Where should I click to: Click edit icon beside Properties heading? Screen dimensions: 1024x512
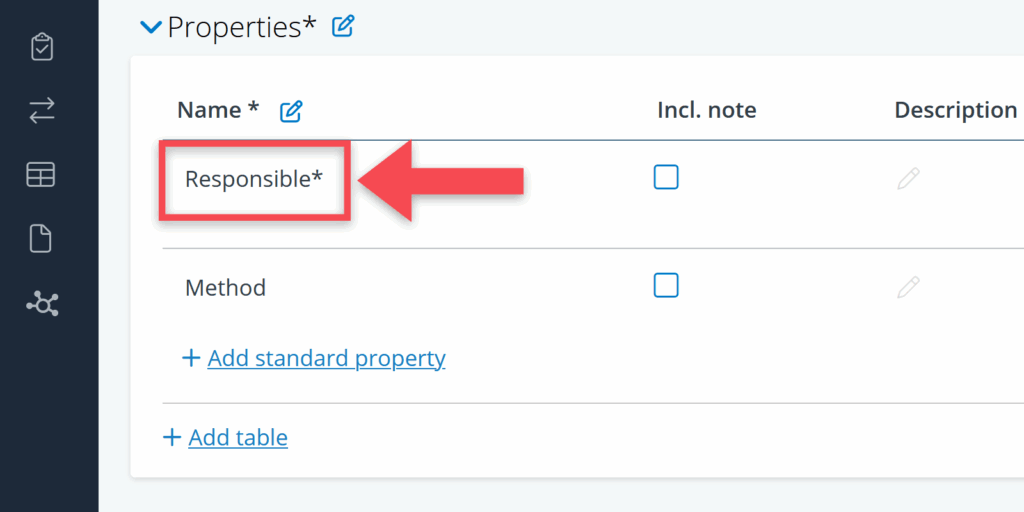[343, 27]
